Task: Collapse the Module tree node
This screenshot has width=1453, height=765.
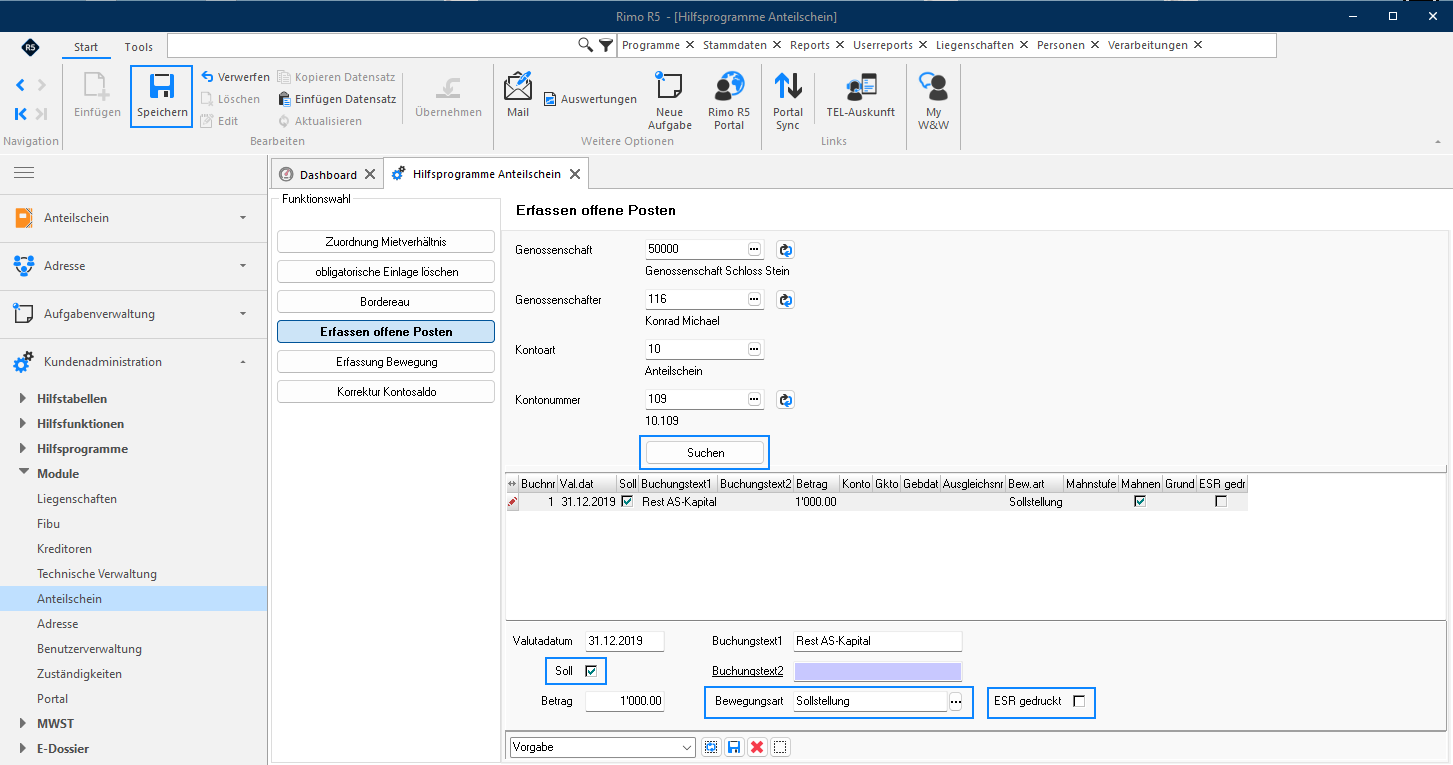Action: (23, 473)
